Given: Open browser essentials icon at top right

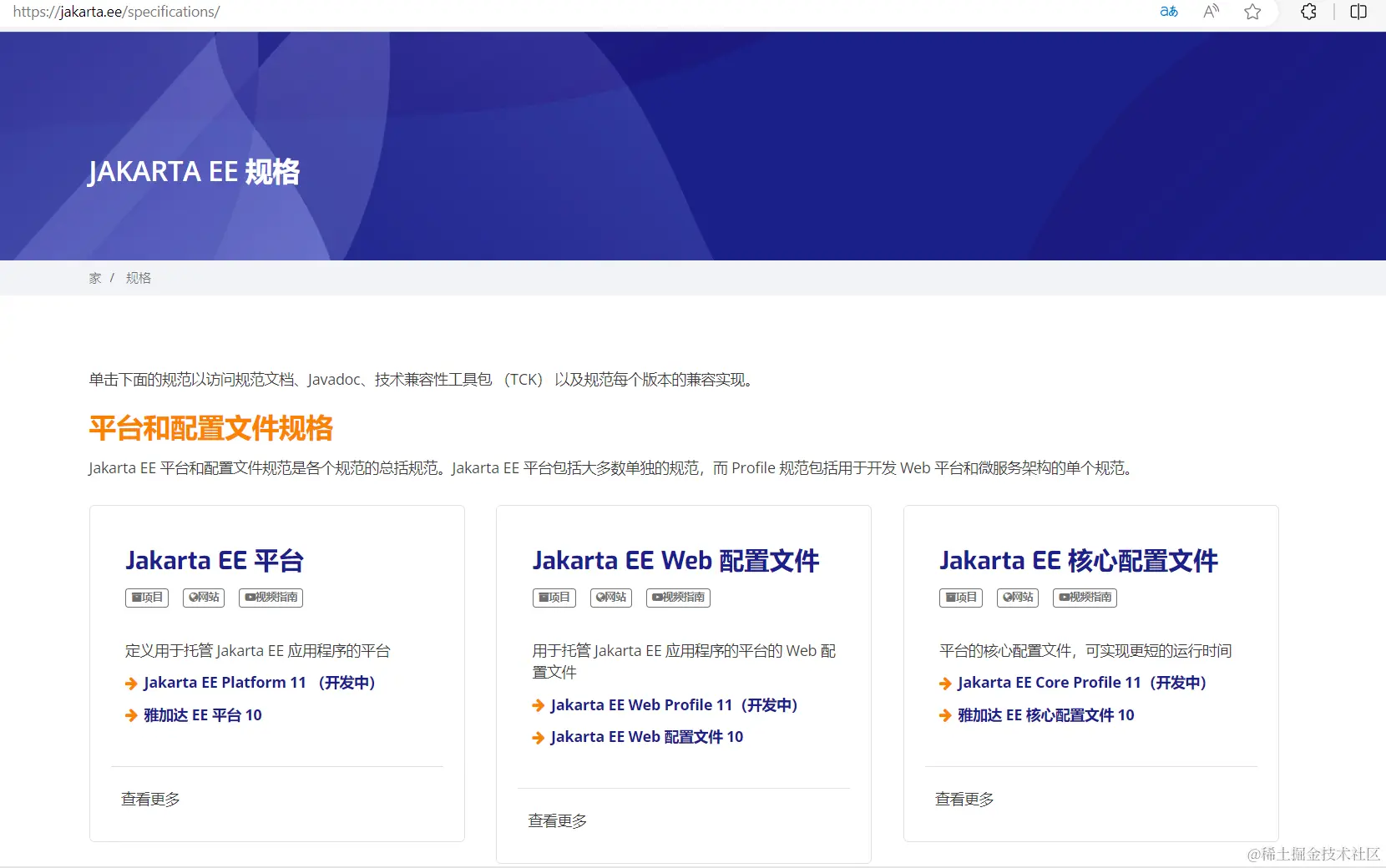Looking at the screenshot, I should coord(1308,12).
